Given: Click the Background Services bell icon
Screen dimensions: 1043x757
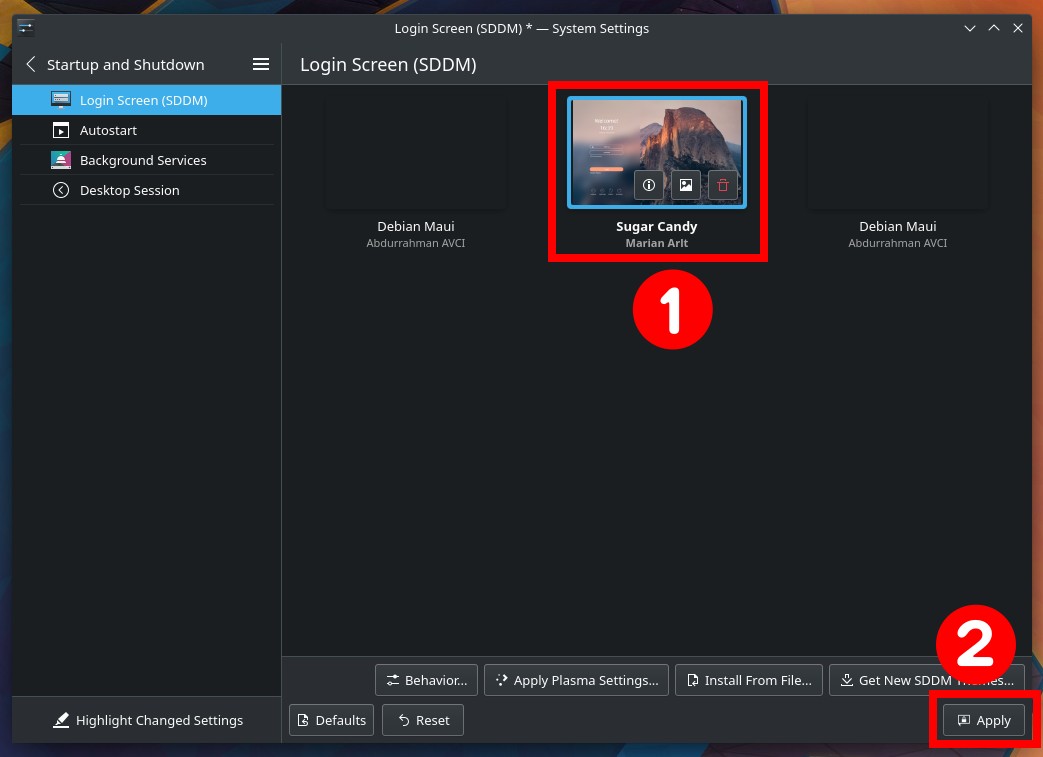Looking at the screenshot, I should [x=61, y=160].
